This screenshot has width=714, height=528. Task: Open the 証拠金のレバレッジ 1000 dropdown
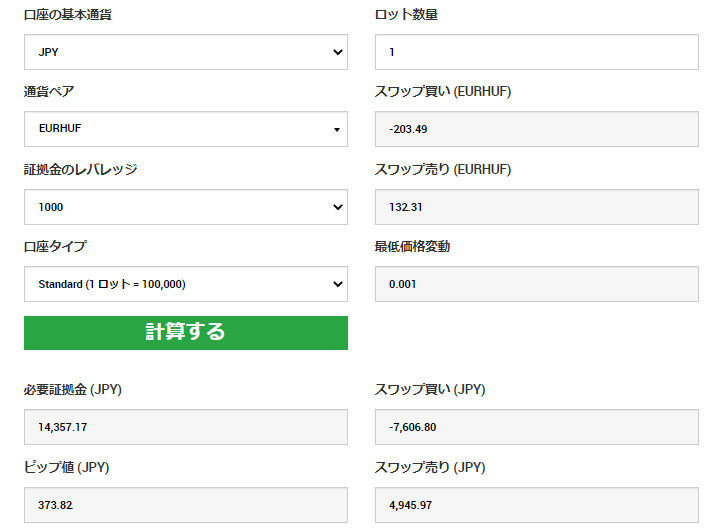tap(186, 207)
